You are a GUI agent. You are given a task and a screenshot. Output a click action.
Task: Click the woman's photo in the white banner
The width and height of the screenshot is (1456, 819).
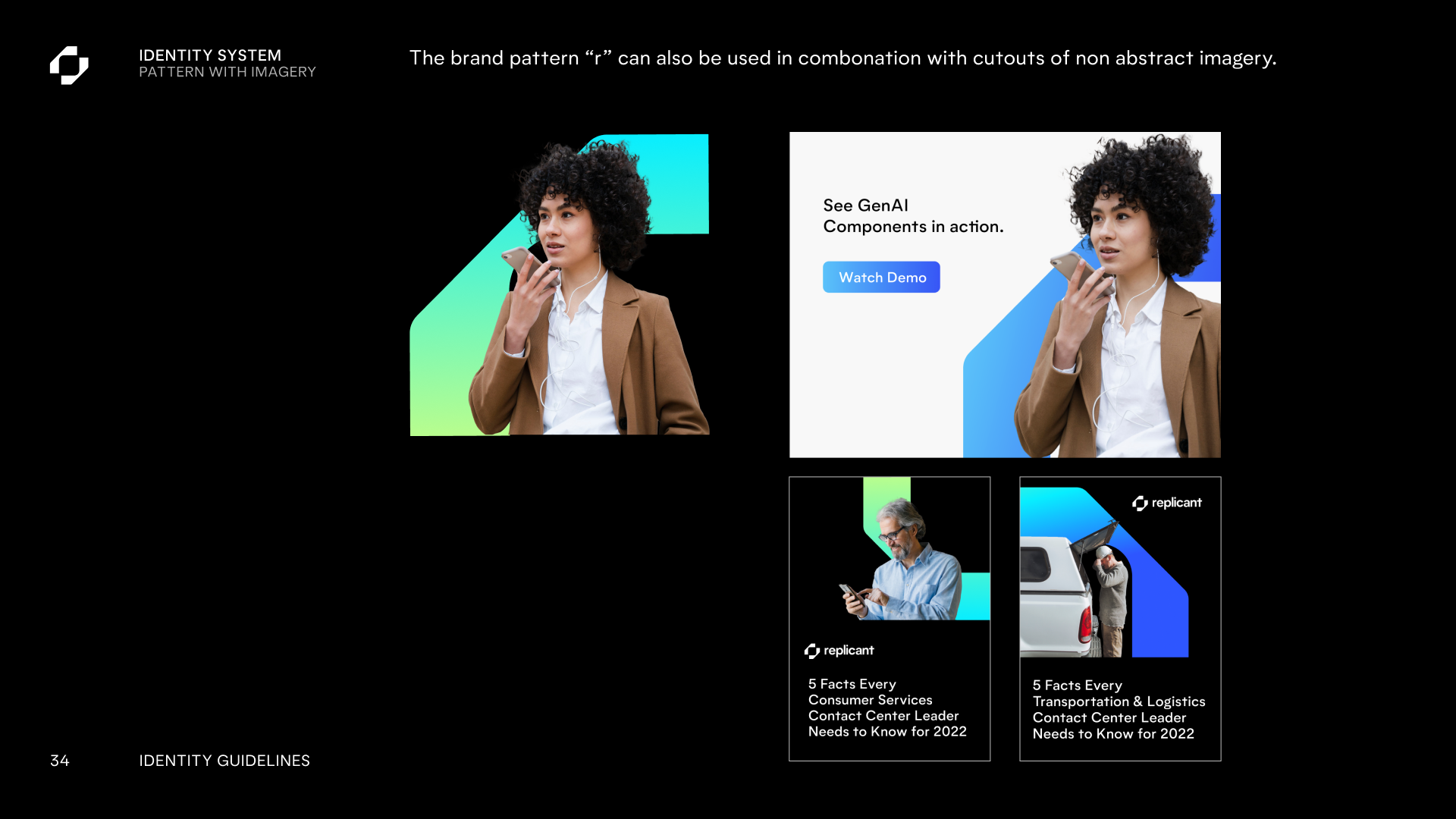tap(1119, 296)
